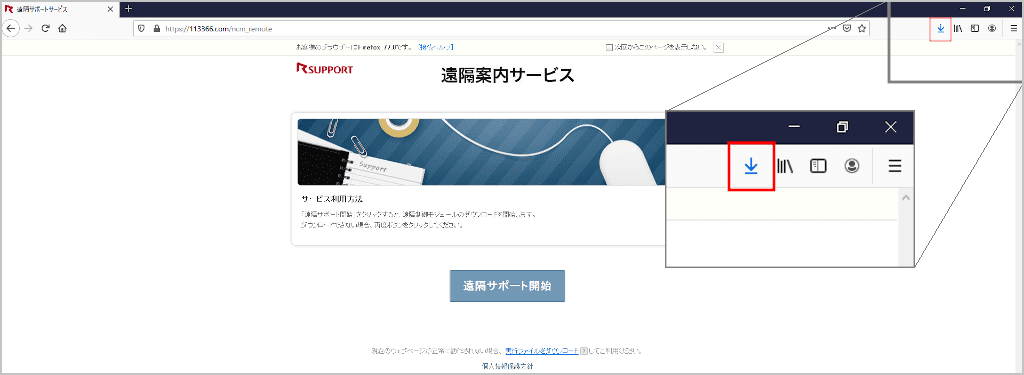
Task: Dismiss the browser notification bar
Action: pyautogui.click(x=718, y=47)
